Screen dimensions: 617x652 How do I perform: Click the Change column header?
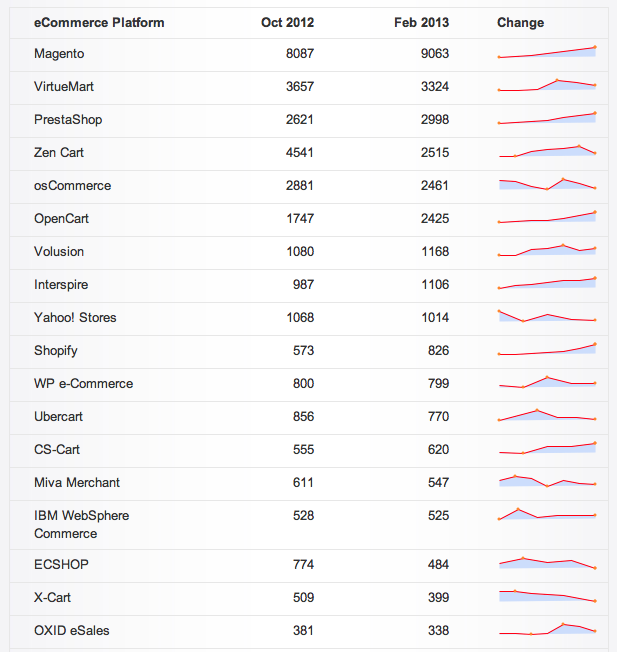point(520,22)
